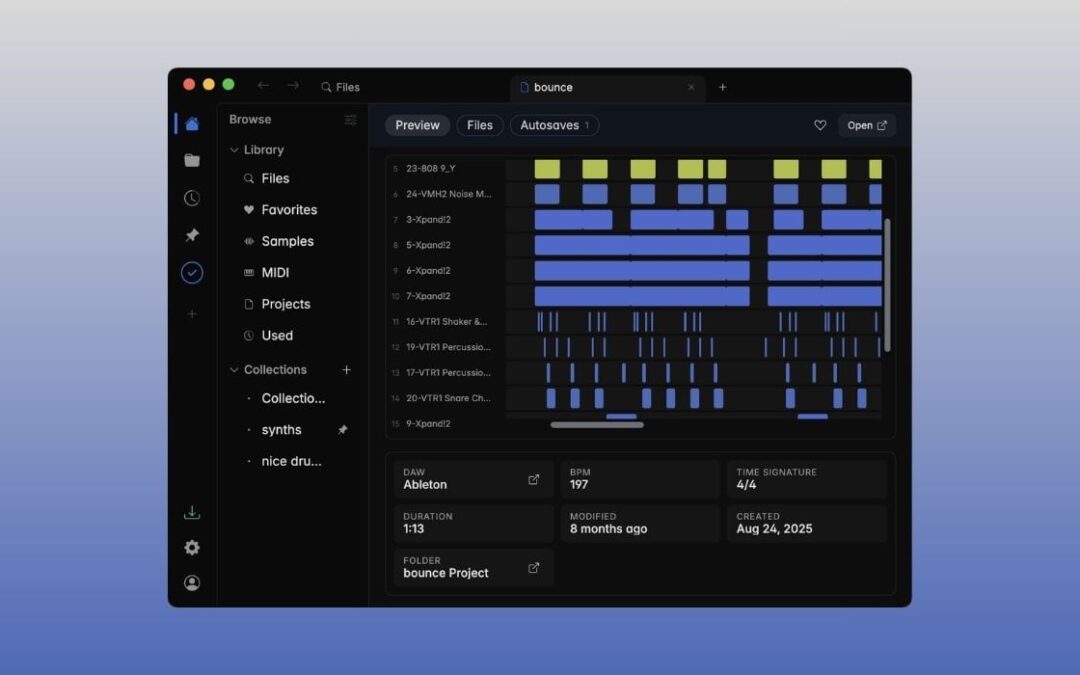This screenshot has height=675, width=1080.
Task: Click the horizontal scrollbar of track preview
Action: pyautogui.click(x=597, y=425)
